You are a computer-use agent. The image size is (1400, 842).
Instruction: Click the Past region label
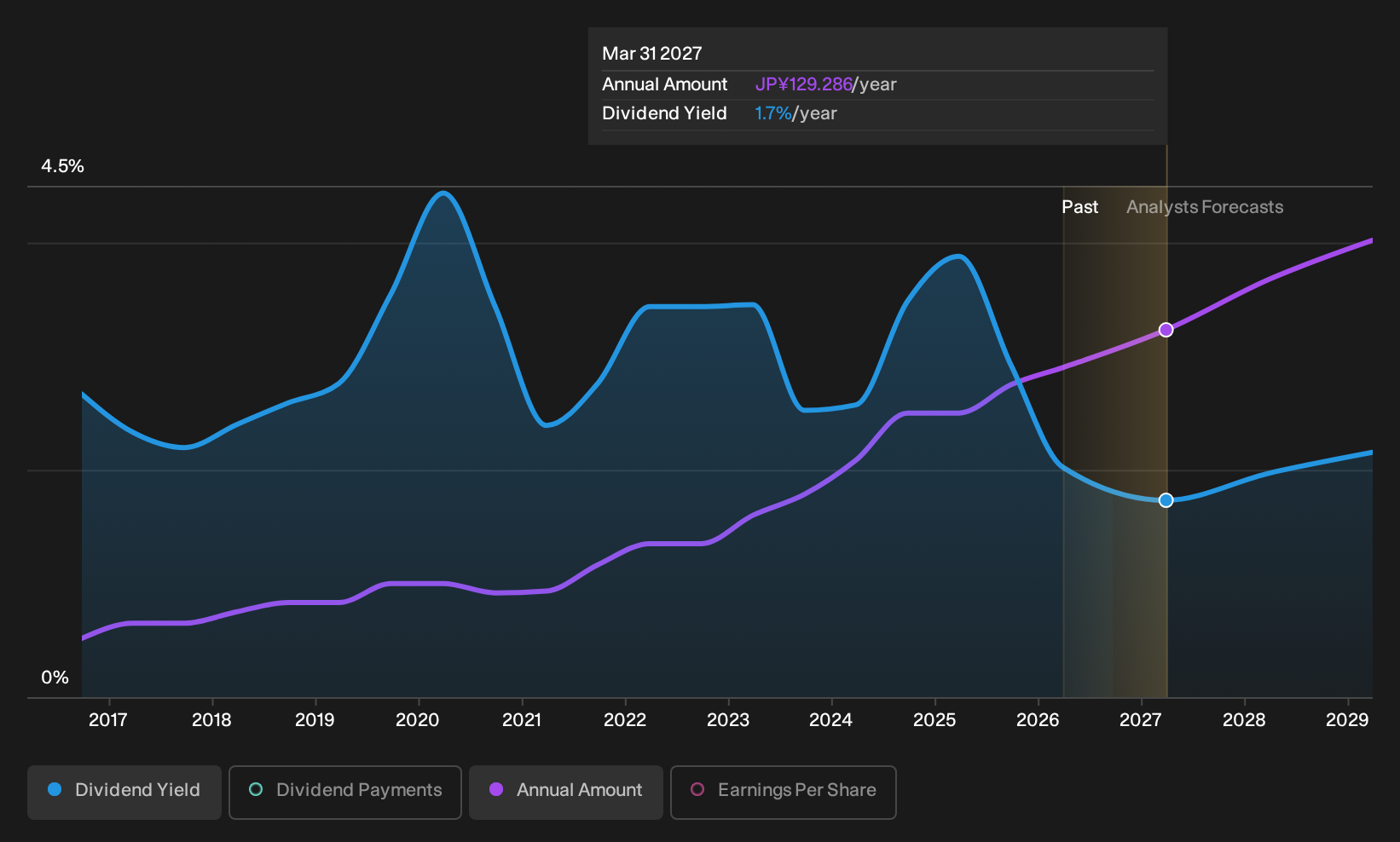pyautogui.click(x=1079, y=207)
